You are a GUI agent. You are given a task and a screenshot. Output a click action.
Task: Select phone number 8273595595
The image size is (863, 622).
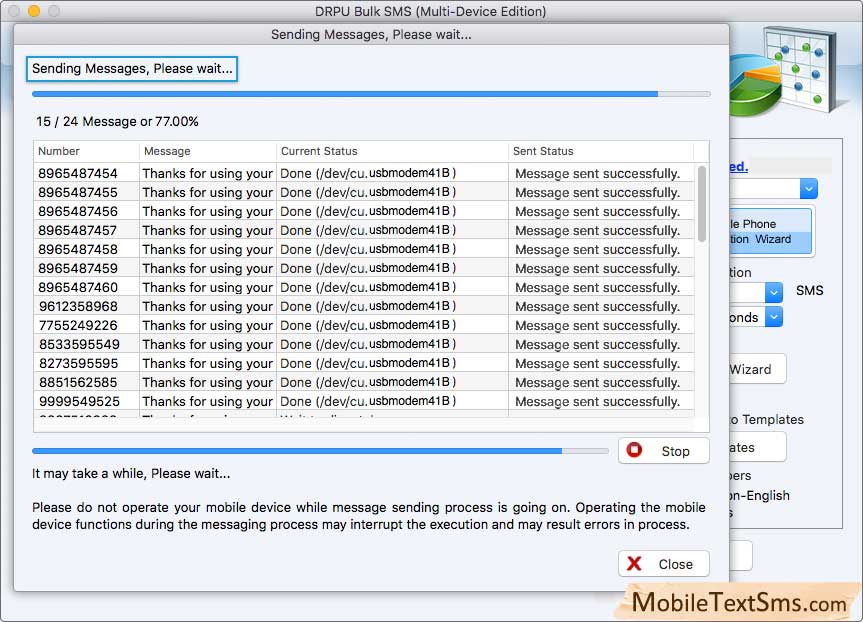pyautogui.click(x=78, y=363)
